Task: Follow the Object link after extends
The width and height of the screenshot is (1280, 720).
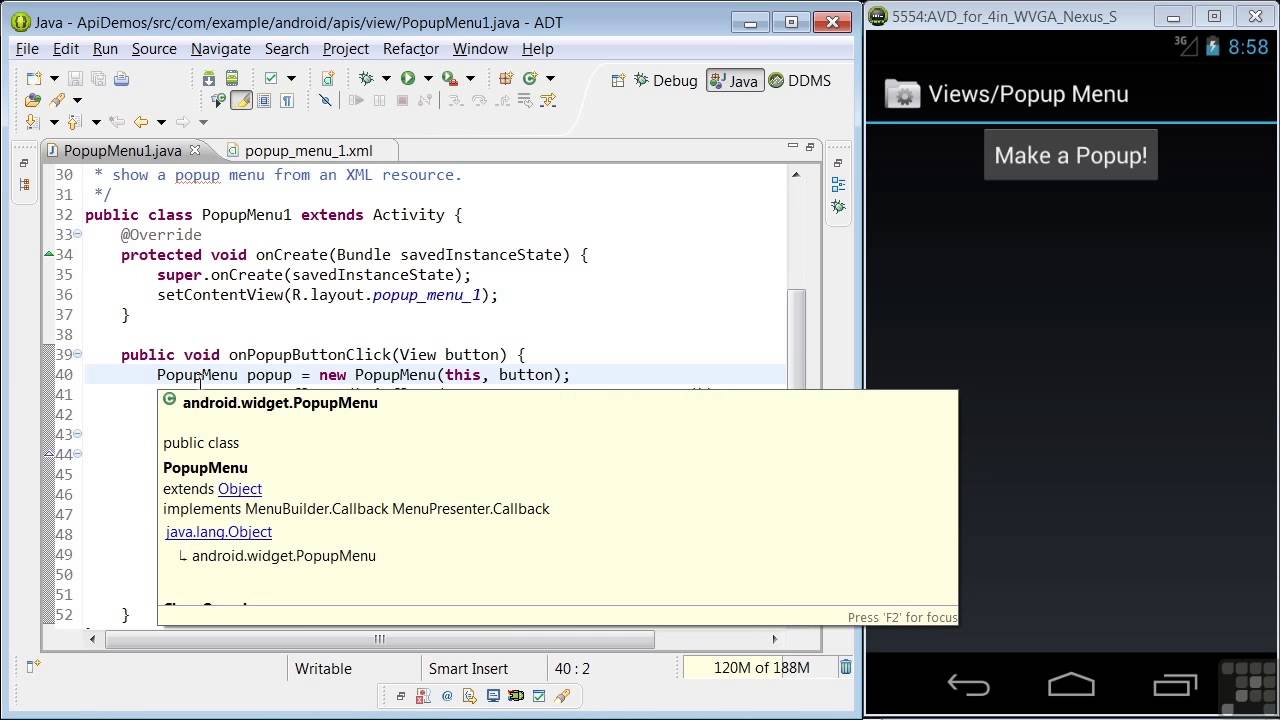Action: [x=240, y=489]
